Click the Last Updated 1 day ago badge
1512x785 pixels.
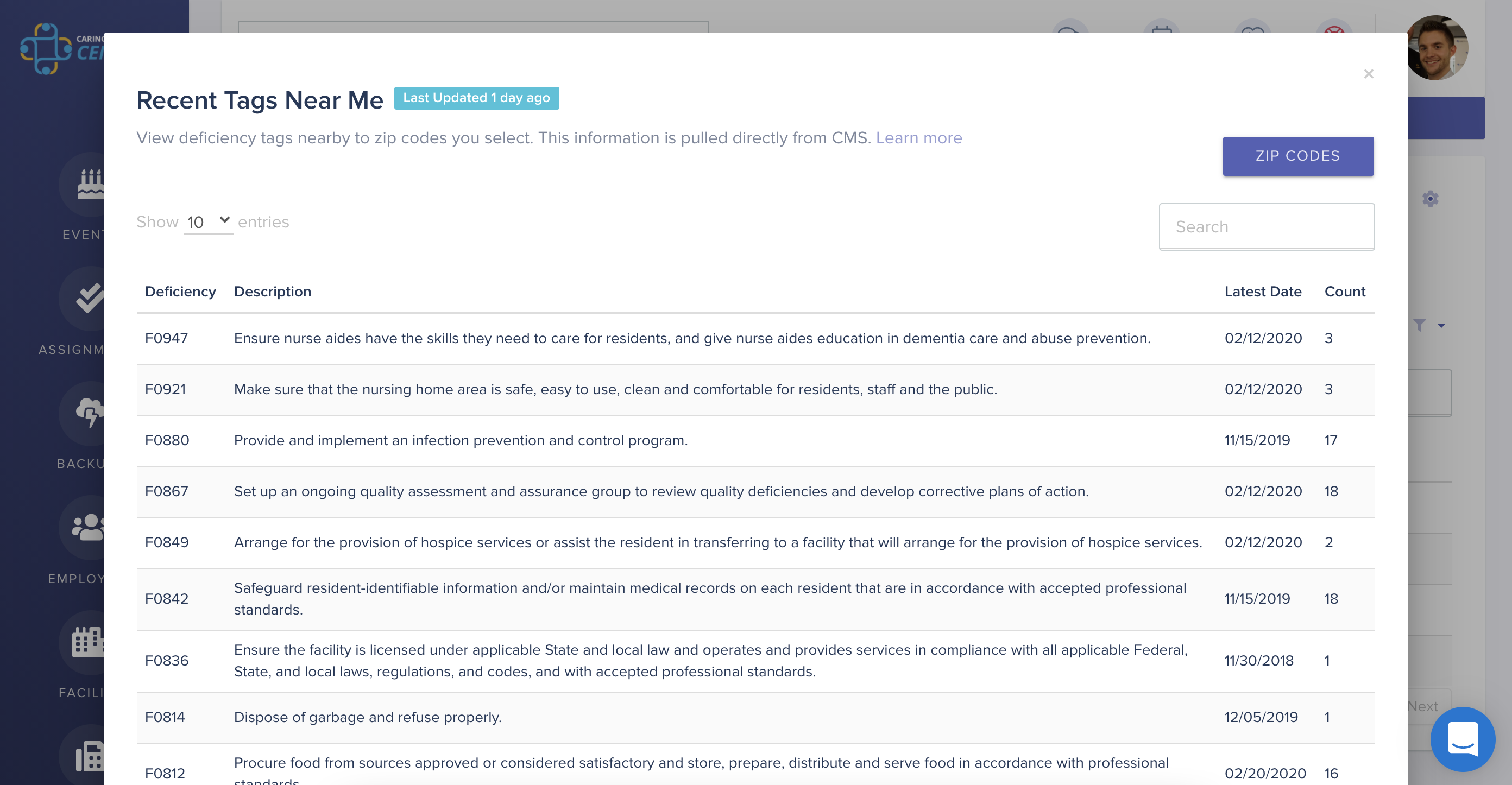tap(476, 98)
